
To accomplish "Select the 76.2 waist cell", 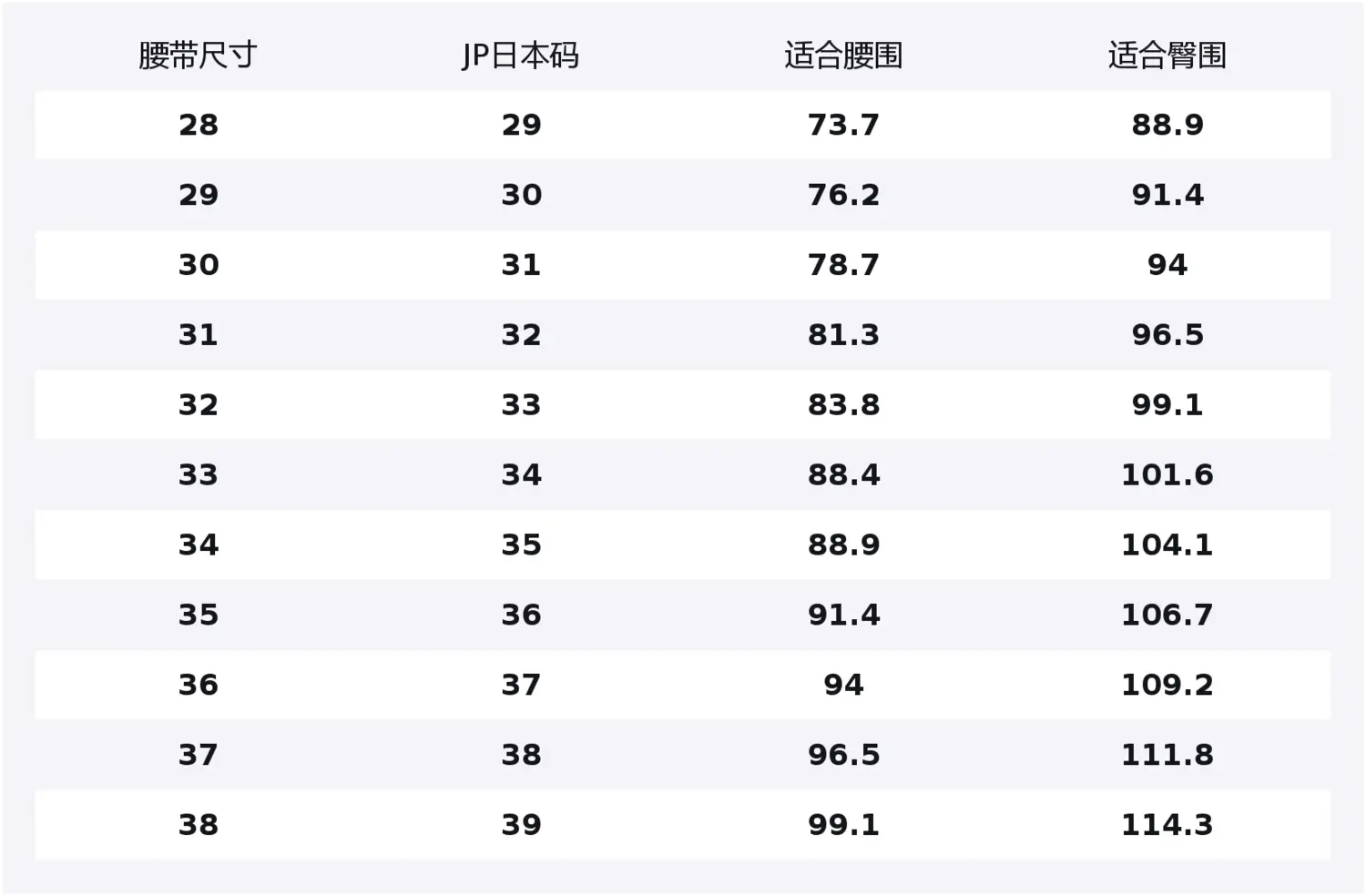I will coord(843,195).
